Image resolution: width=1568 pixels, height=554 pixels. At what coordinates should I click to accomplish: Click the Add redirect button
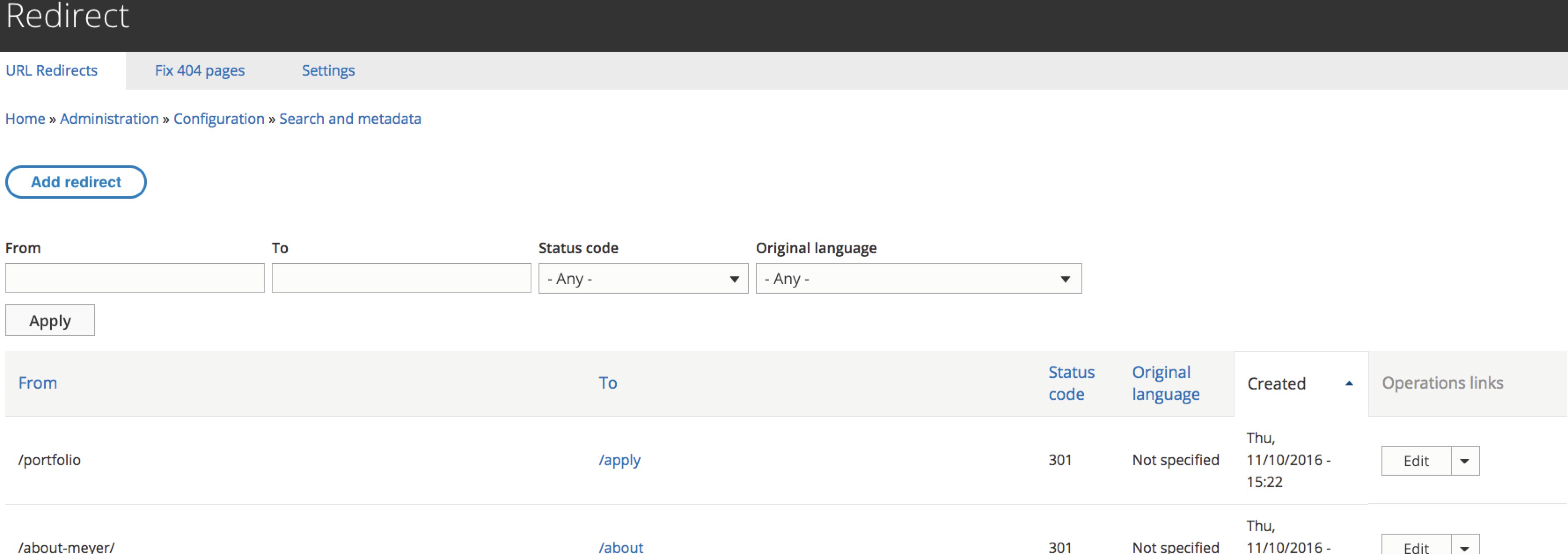(x=76, y=182)
